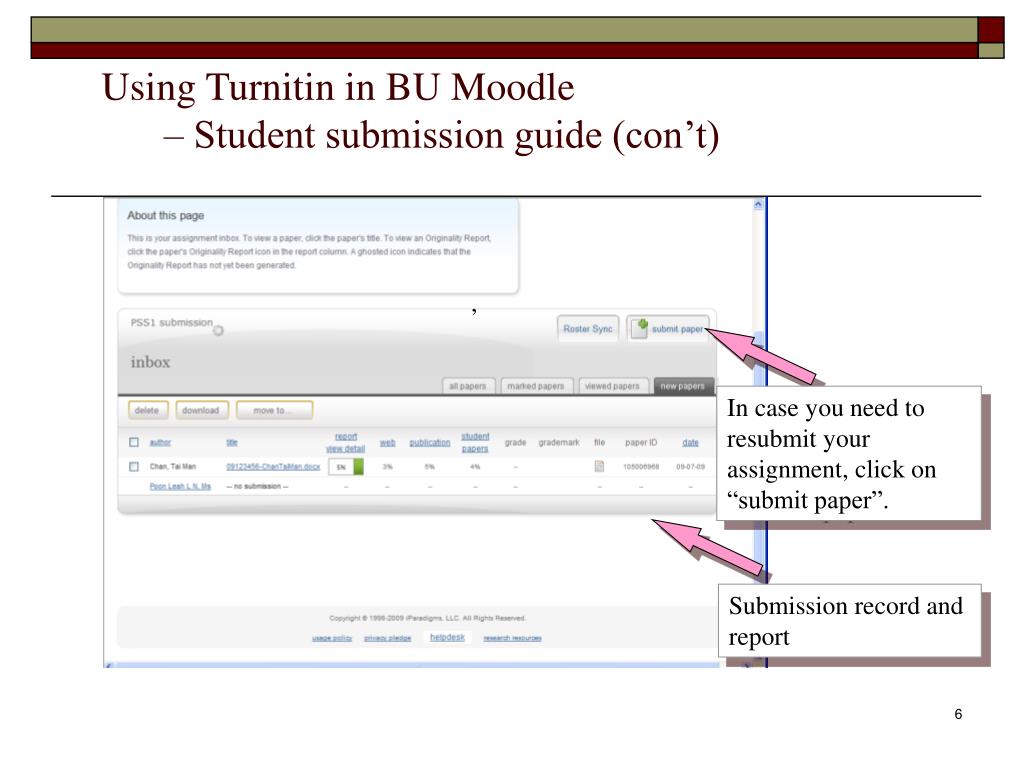Viewport: 1024px width, 768px height.
Task: Tick the checkbox for Chan, Tai Man
Action: click(134, 466)
